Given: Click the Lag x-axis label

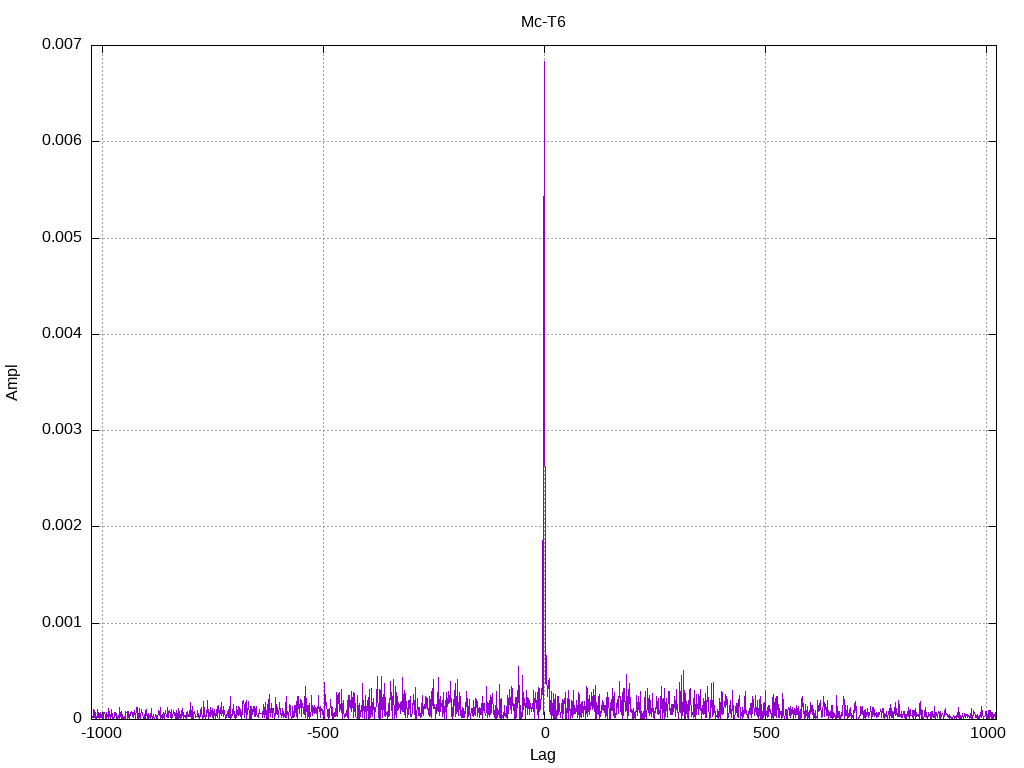Looking at the screenshot, I should (543, 755).
